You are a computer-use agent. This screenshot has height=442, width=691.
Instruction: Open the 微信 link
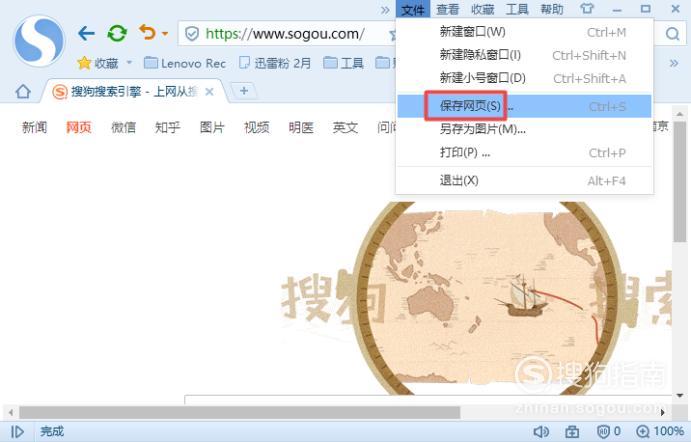(x=123, y=127)
